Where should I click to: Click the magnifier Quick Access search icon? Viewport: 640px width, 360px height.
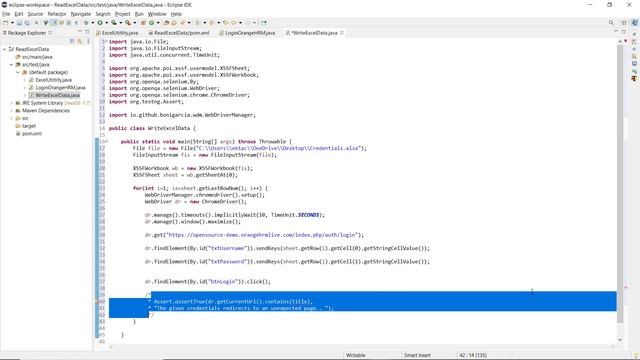(x=611, y=23)
